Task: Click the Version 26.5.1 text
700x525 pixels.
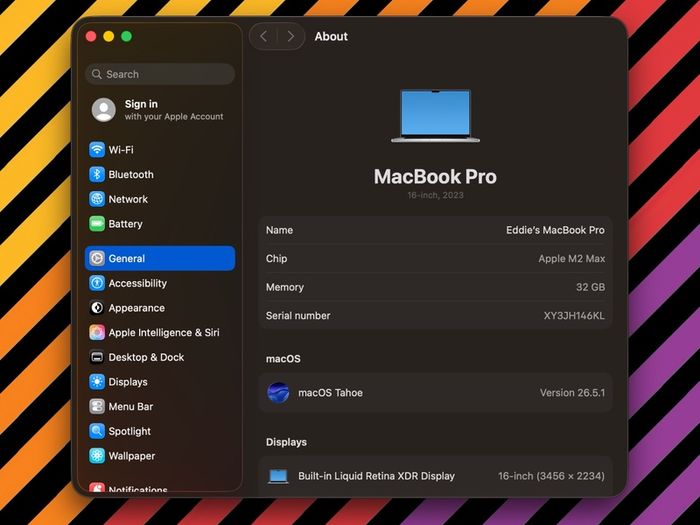Action: pyautogui.click(x=572, y=393)
